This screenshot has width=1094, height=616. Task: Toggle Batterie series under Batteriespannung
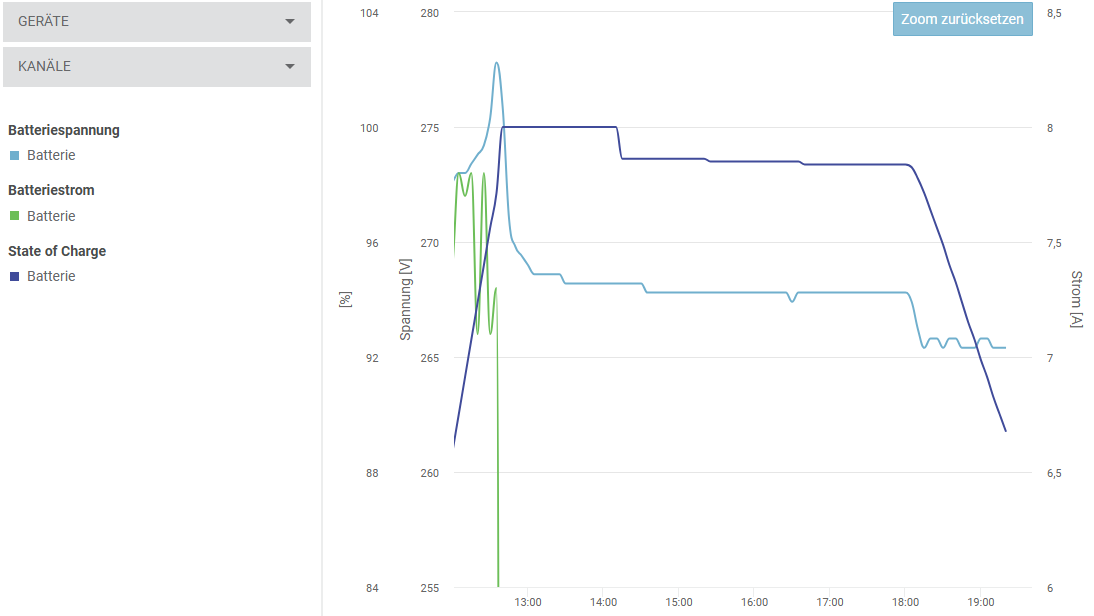(51, 156)
